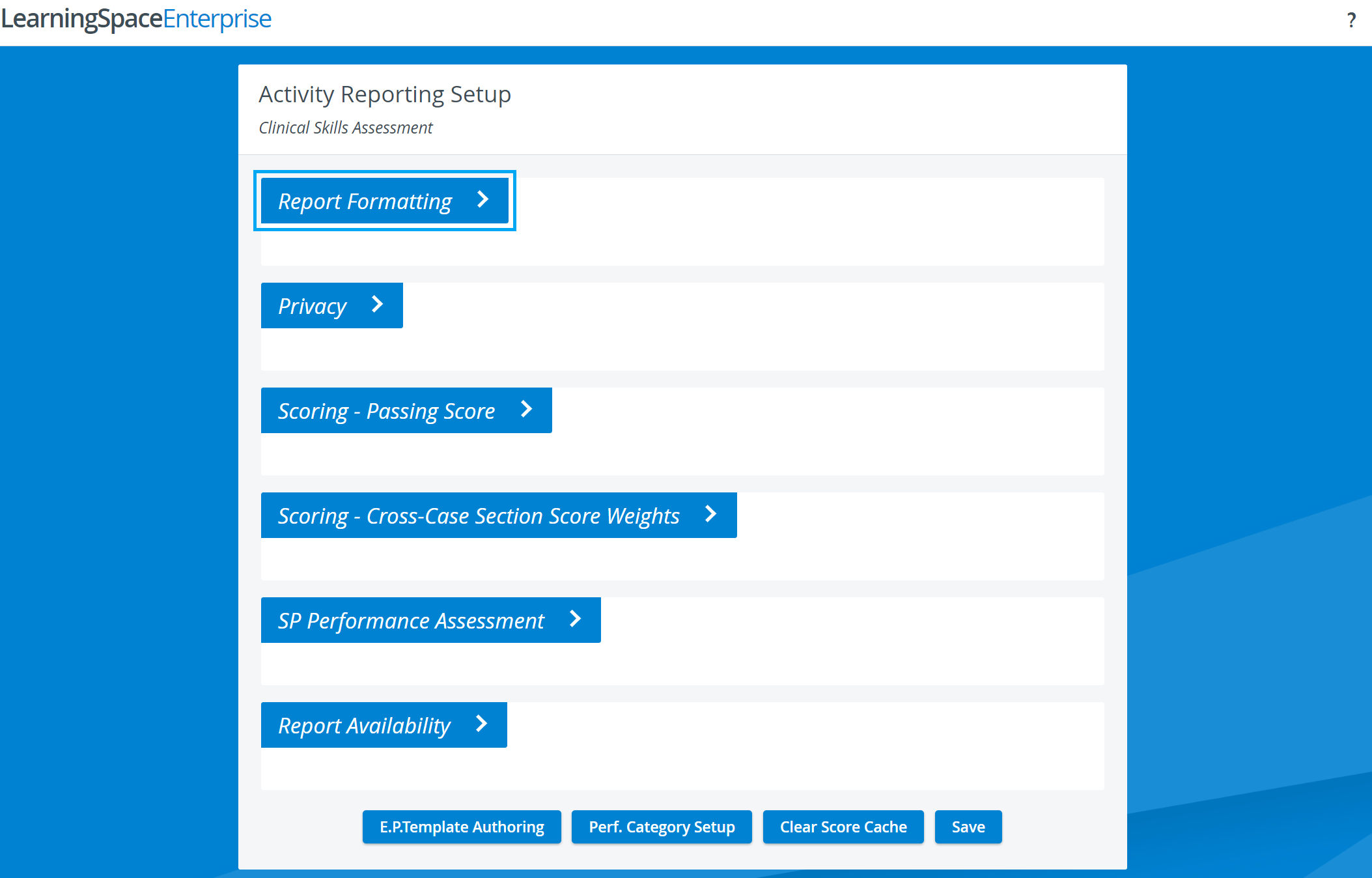The height and width of the screenshot is (878, 1372).
Task: Expand the SP Performance Assessment section
Action: click(x=431, y=620)
